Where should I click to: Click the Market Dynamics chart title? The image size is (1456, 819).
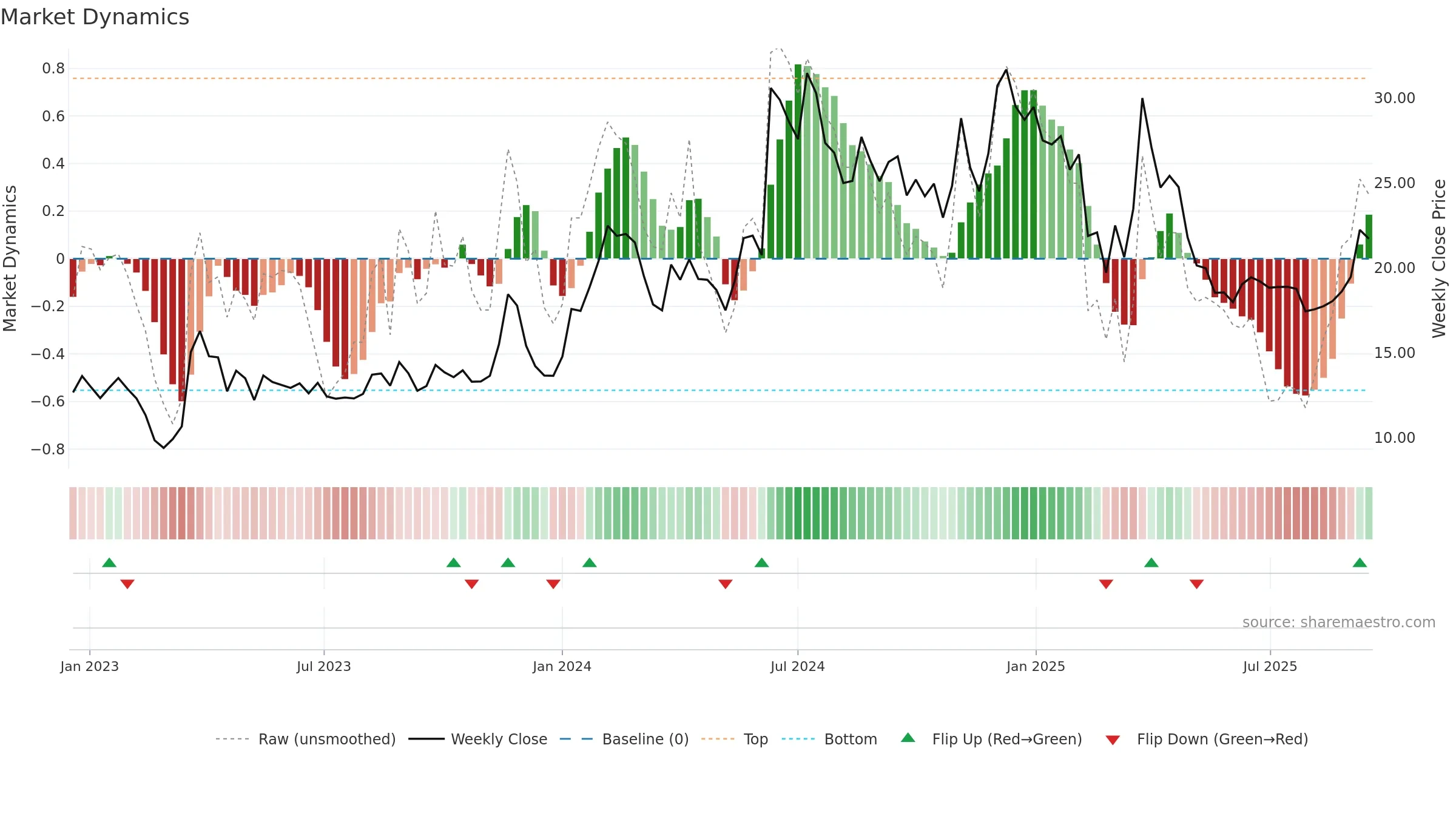point(95,17)
